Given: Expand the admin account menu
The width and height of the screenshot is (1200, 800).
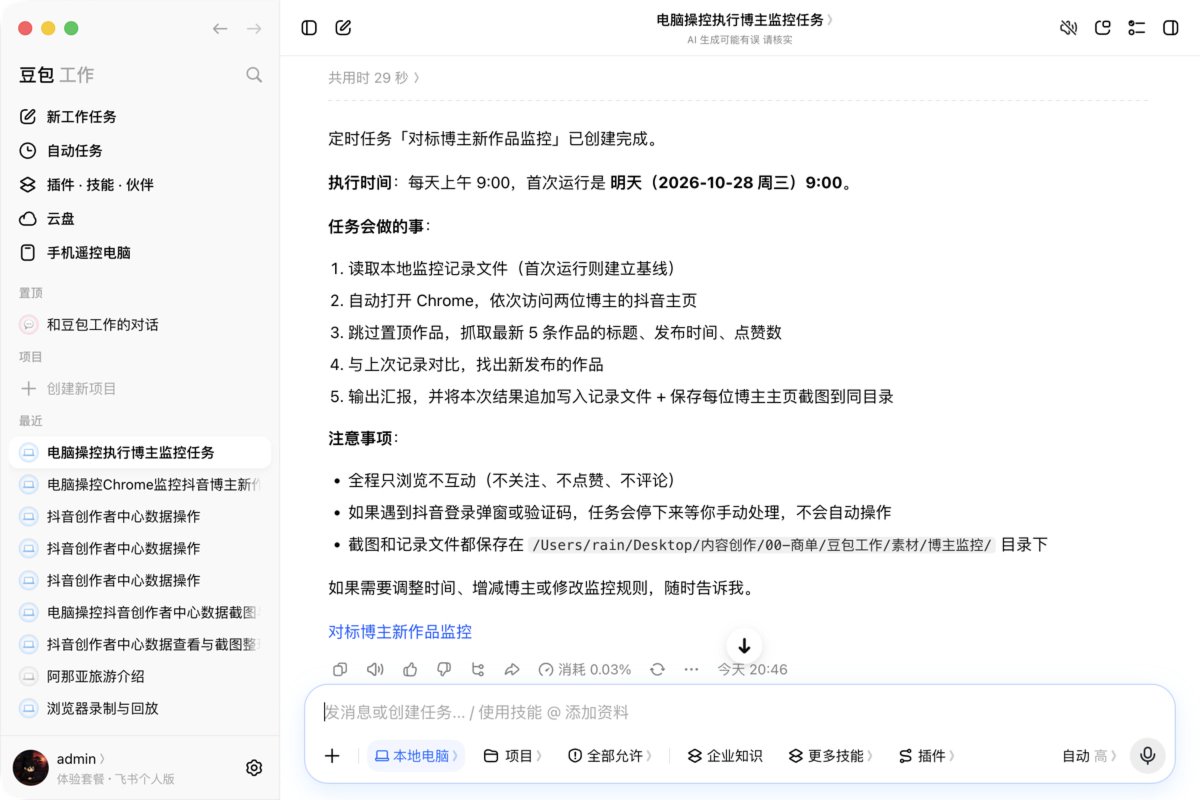Looking at the screenshot, I should click(81, 759).
